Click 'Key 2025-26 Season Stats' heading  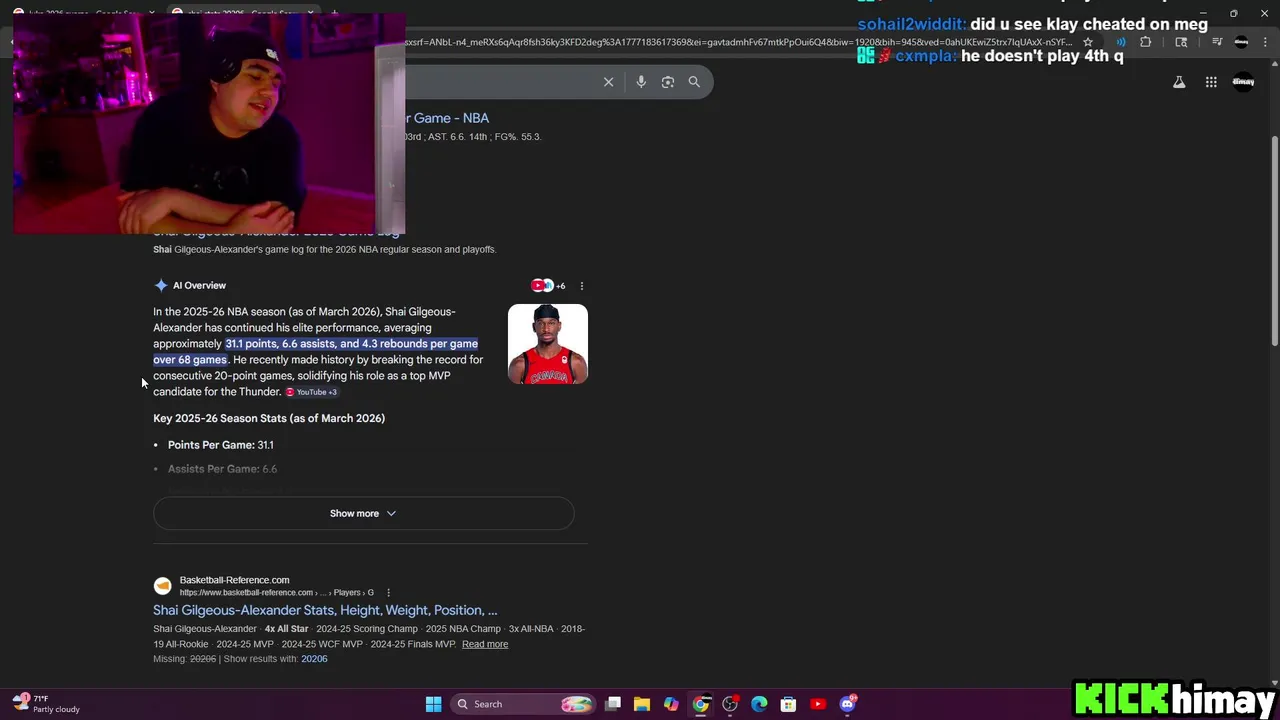[x=269, y=418]
